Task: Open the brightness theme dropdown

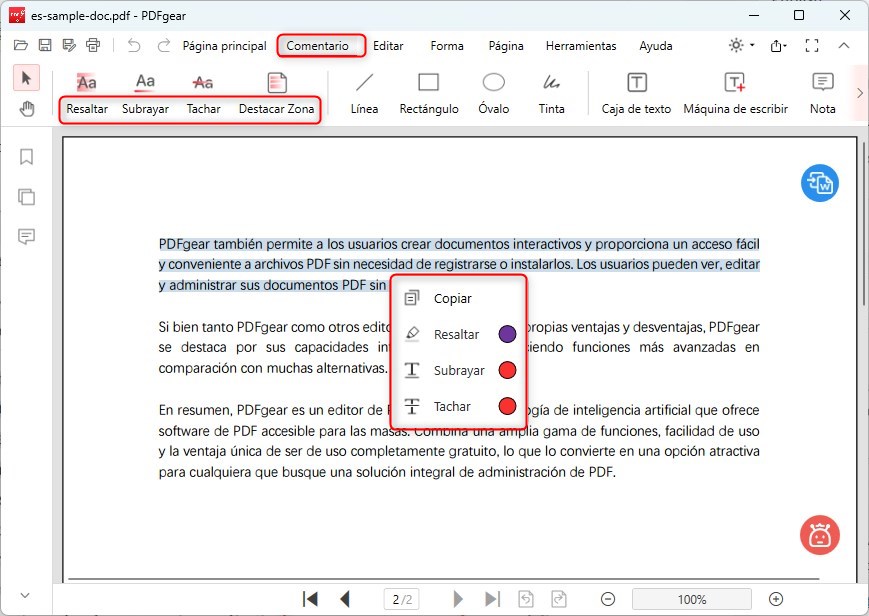Action: 742,45
